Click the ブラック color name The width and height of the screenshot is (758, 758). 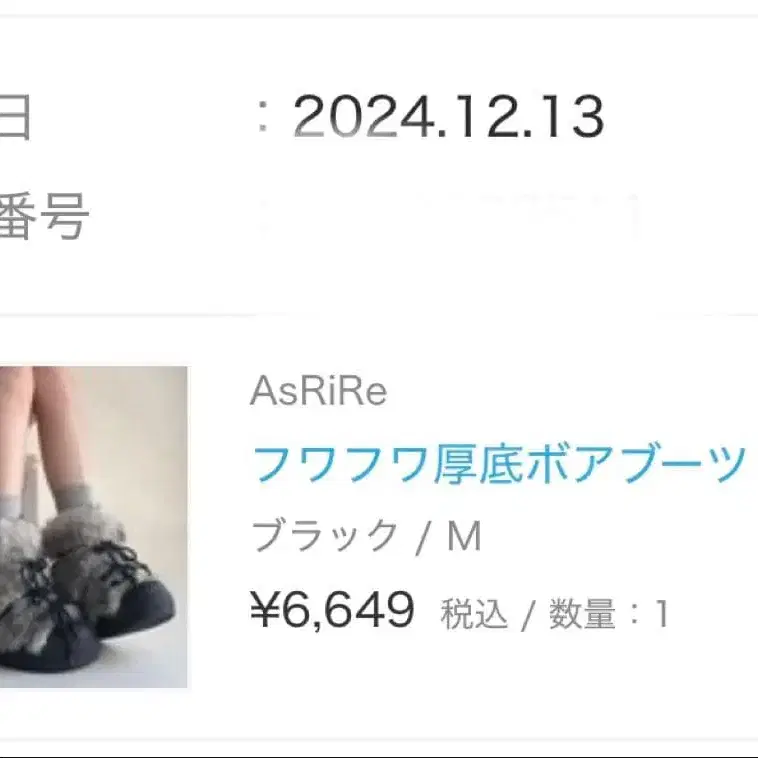(x=324, y=535)
